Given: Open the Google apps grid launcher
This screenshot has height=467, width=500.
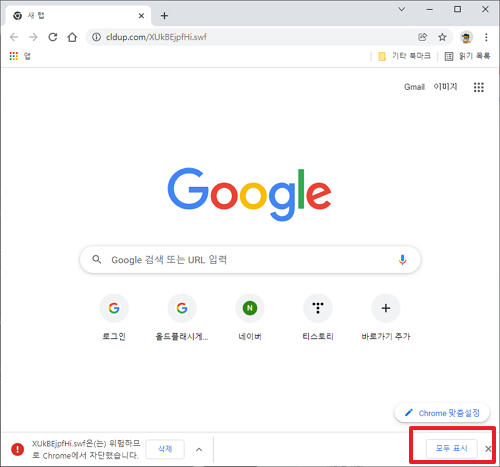Looking at the screenshot, I should tap(479, 87).
